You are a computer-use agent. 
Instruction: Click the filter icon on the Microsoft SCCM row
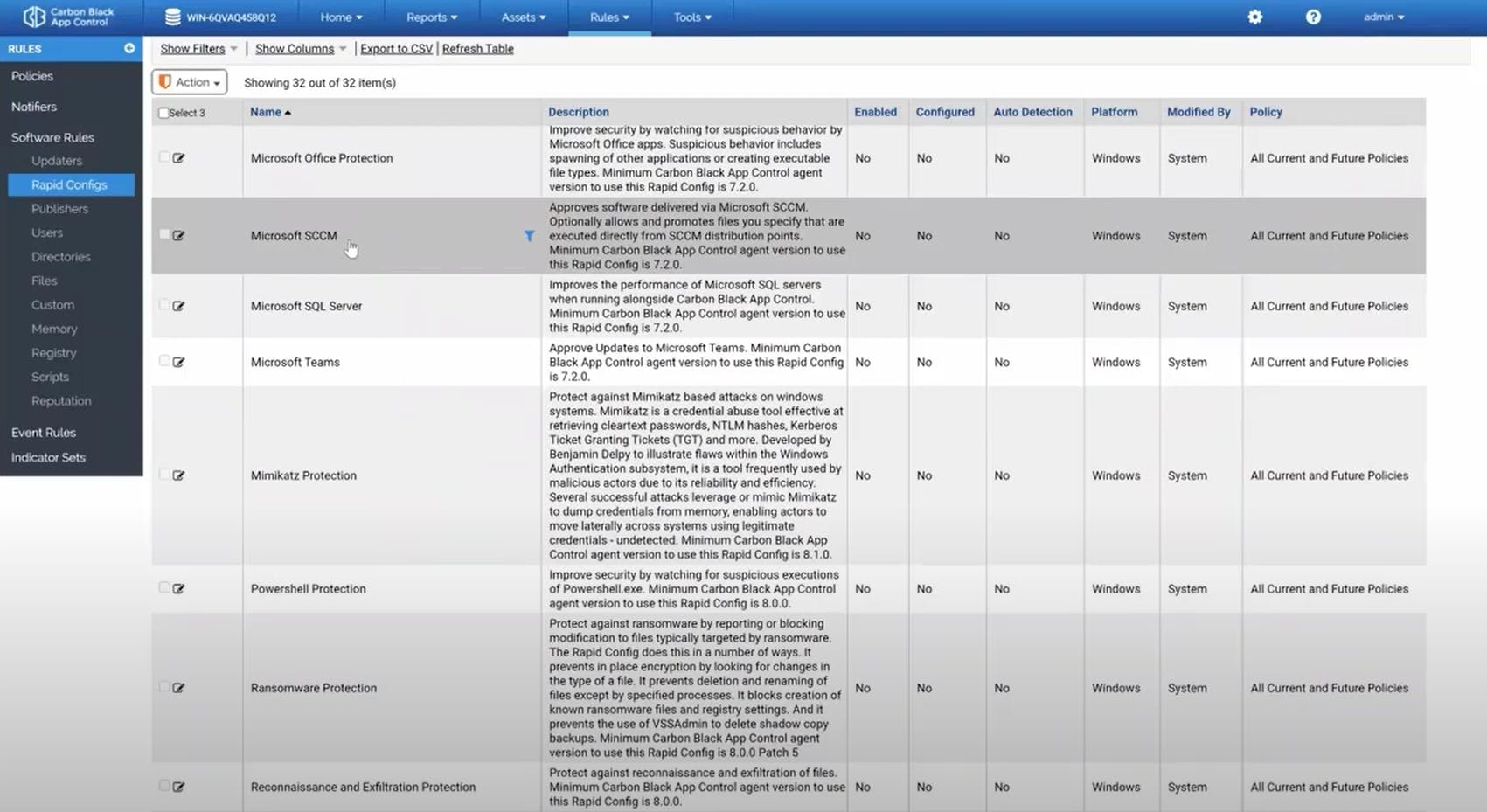tap(530, 235)
